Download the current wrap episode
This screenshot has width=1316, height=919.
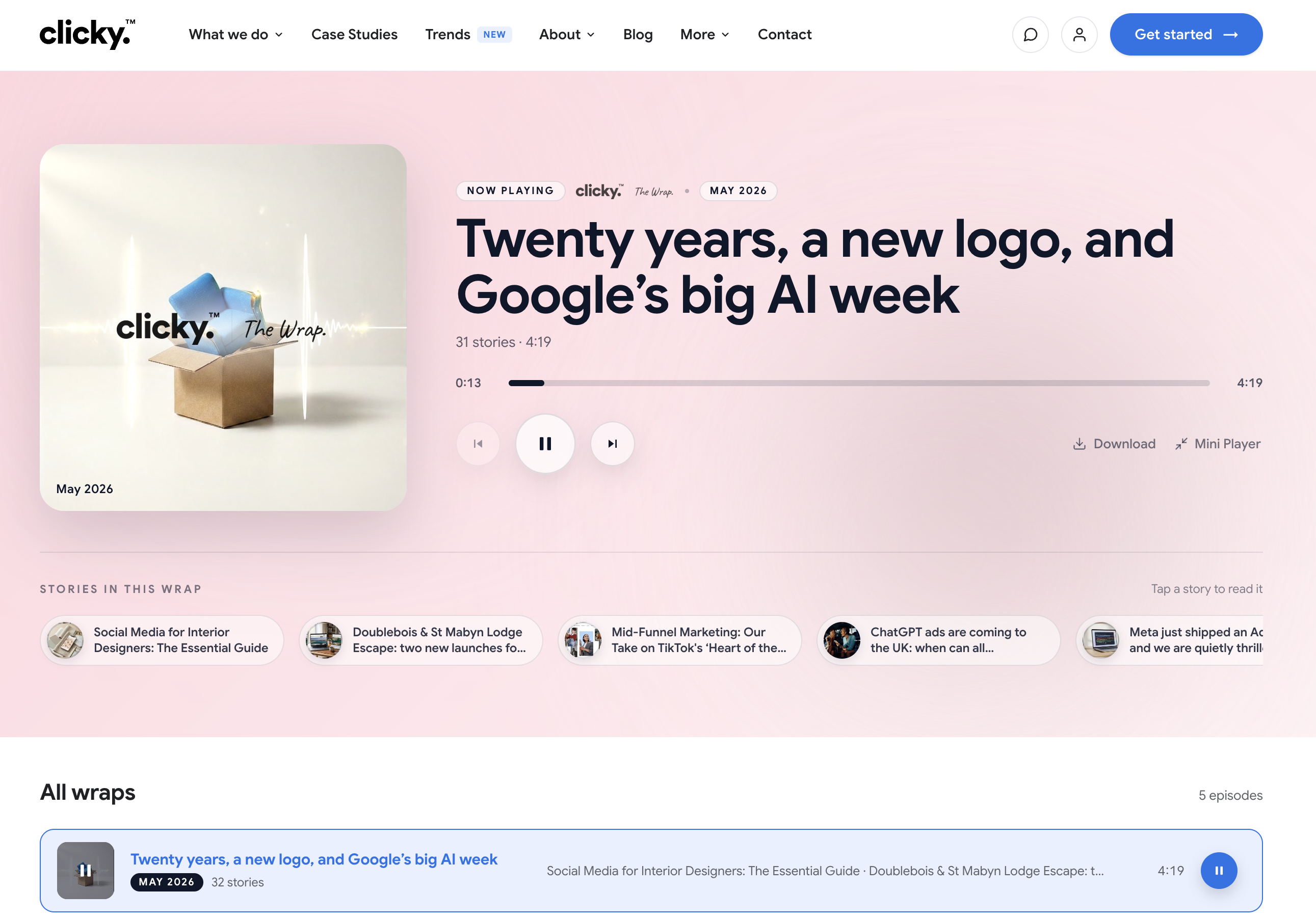tap(1114, 444)
